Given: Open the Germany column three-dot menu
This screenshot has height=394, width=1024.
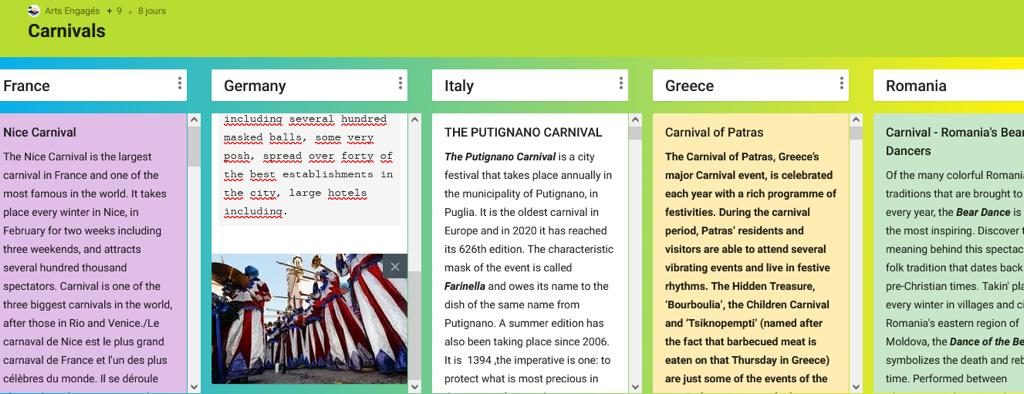Looking at the screenshot, I should tap(400, 83).
